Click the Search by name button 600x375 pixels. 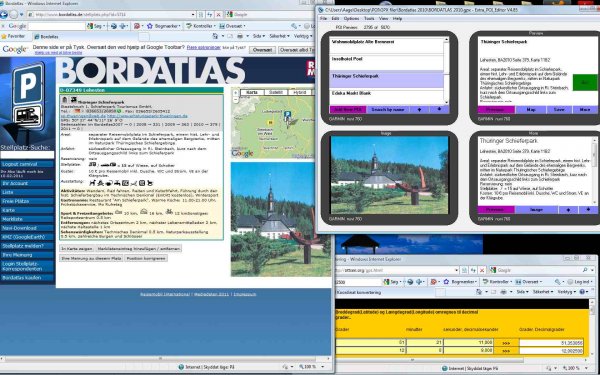tap(388, 109)
